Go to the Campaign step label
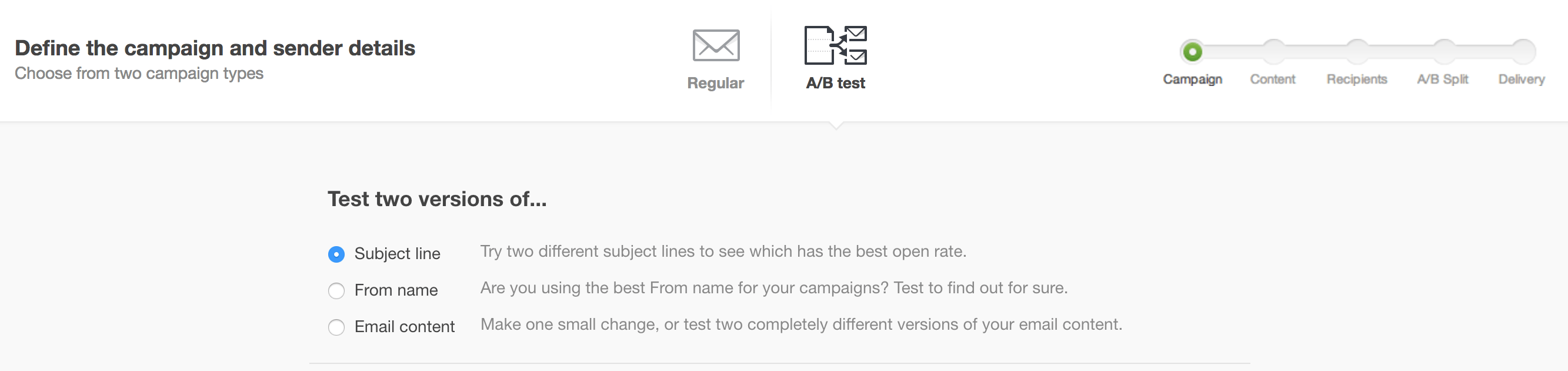 point(1192,79)
